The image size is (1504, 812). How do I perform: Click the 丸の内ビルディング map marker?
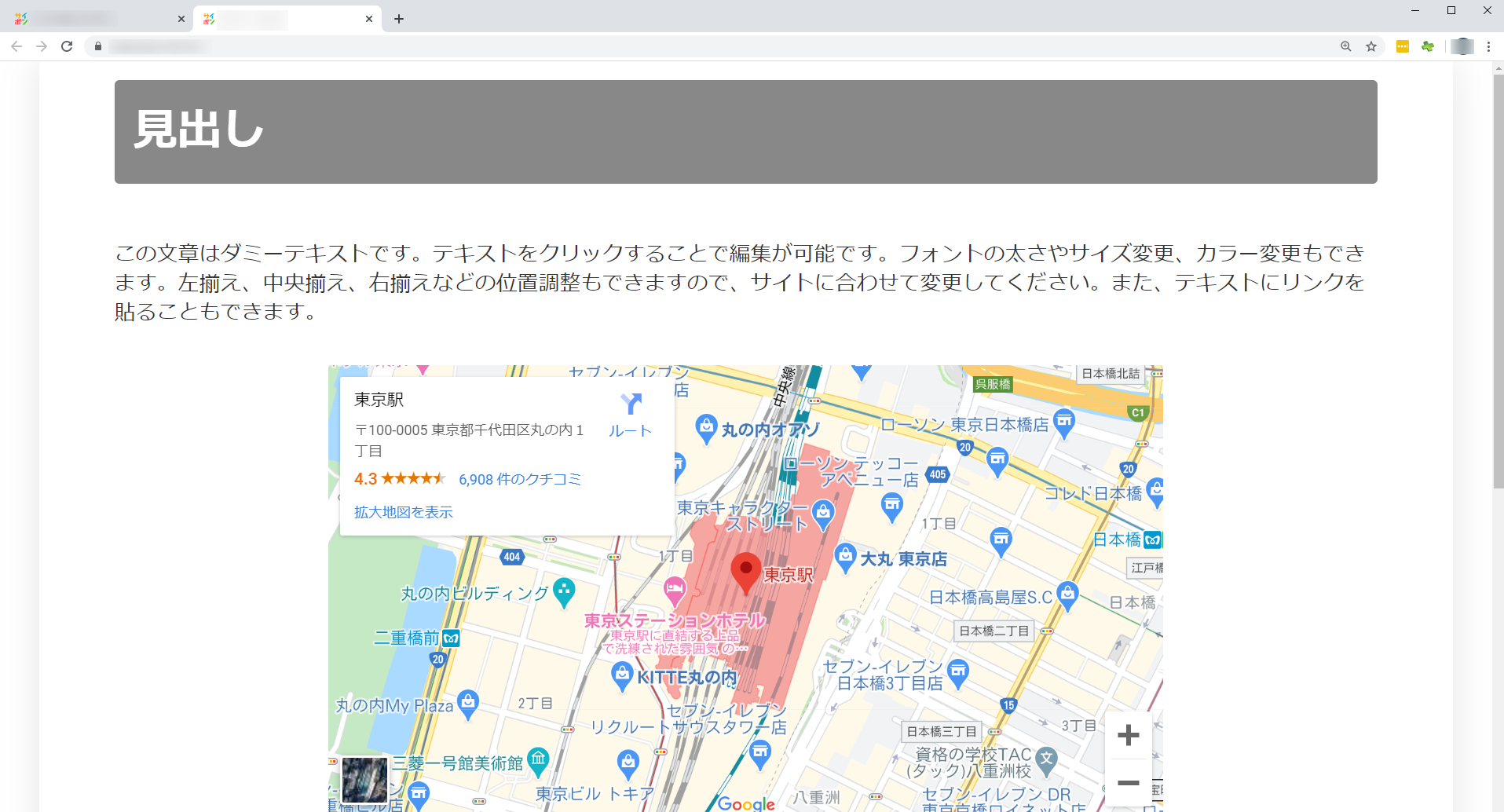point(564,592)
